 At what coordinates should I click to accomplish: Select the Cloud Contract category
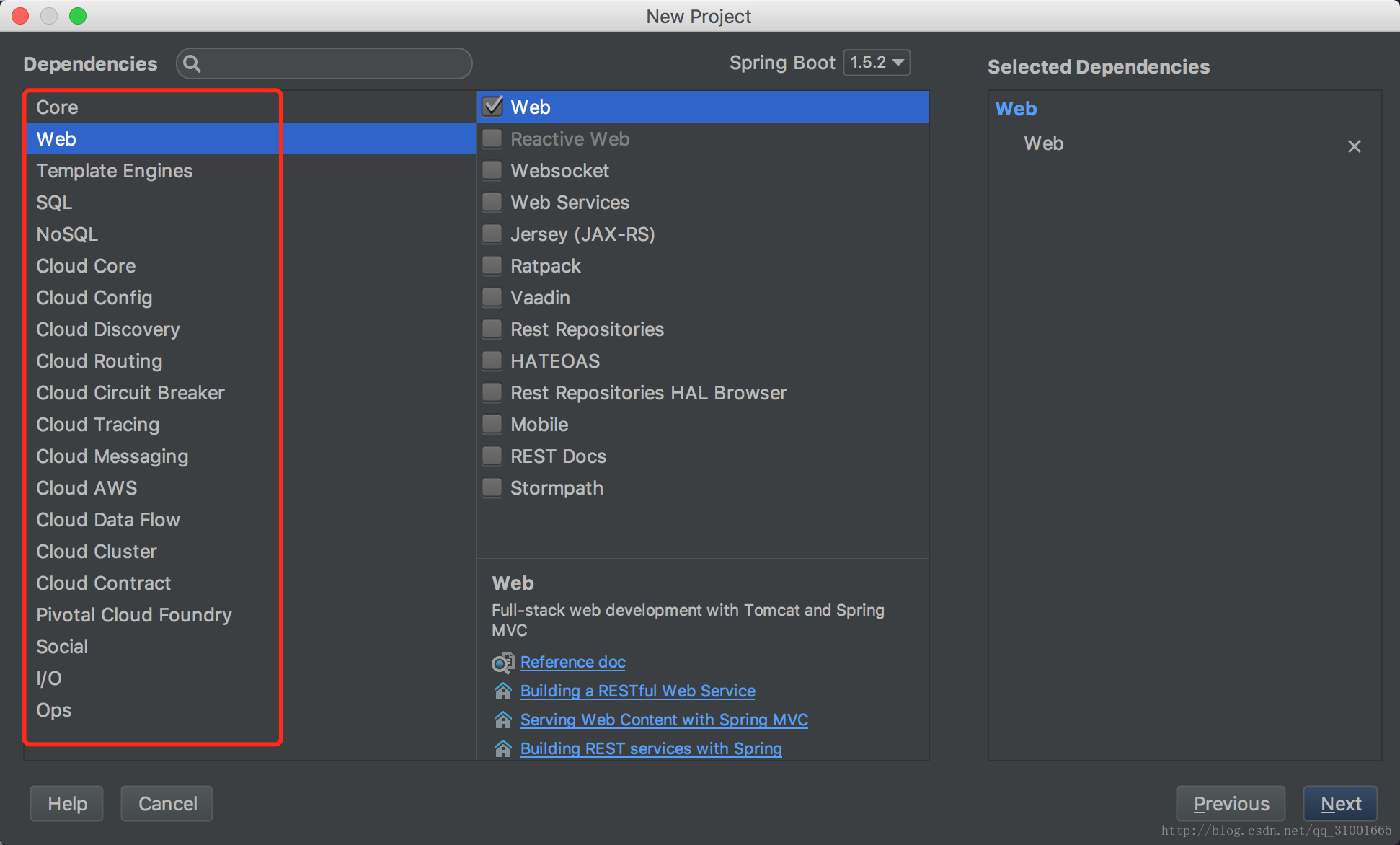coord(249,583)
